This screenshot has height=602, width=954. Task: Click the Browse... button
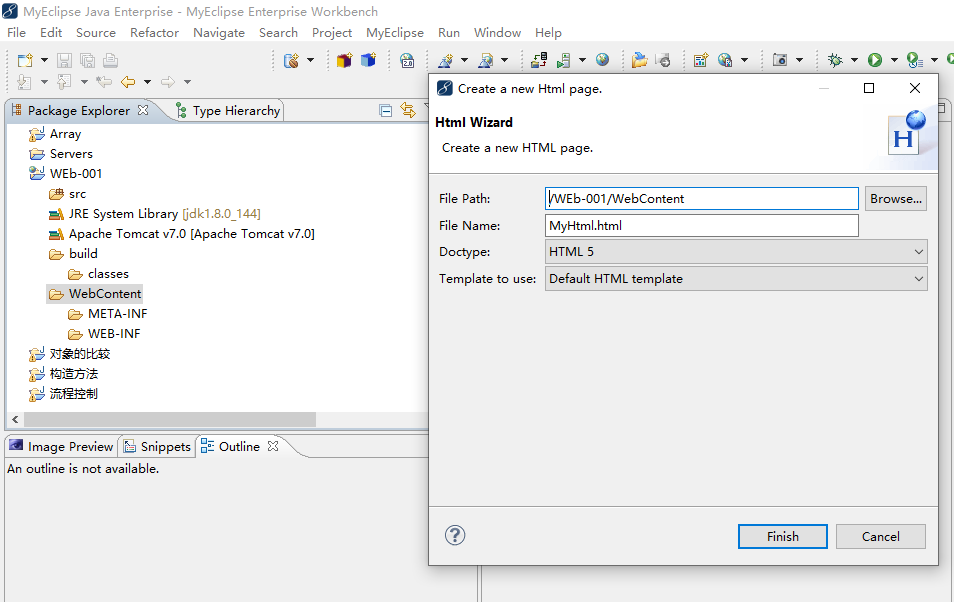click(896, 198)
